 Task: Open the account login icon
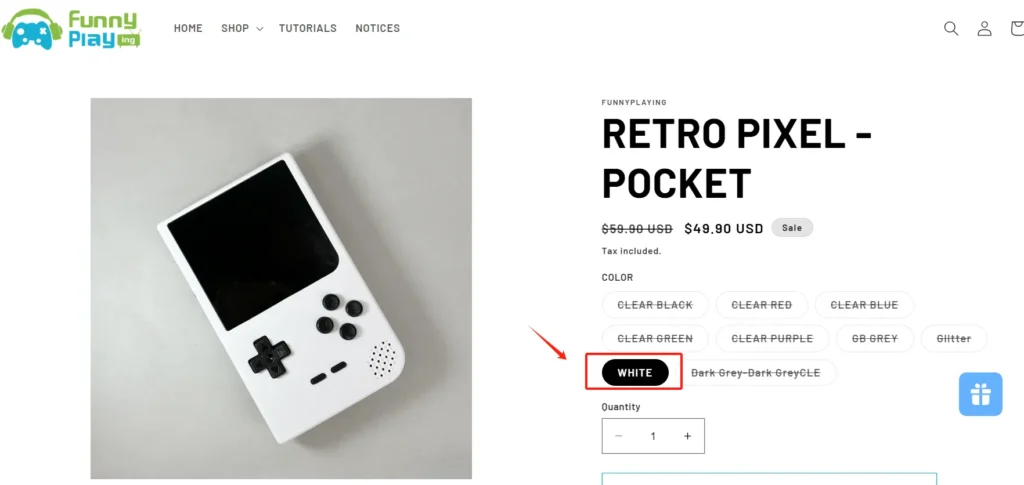984,28
